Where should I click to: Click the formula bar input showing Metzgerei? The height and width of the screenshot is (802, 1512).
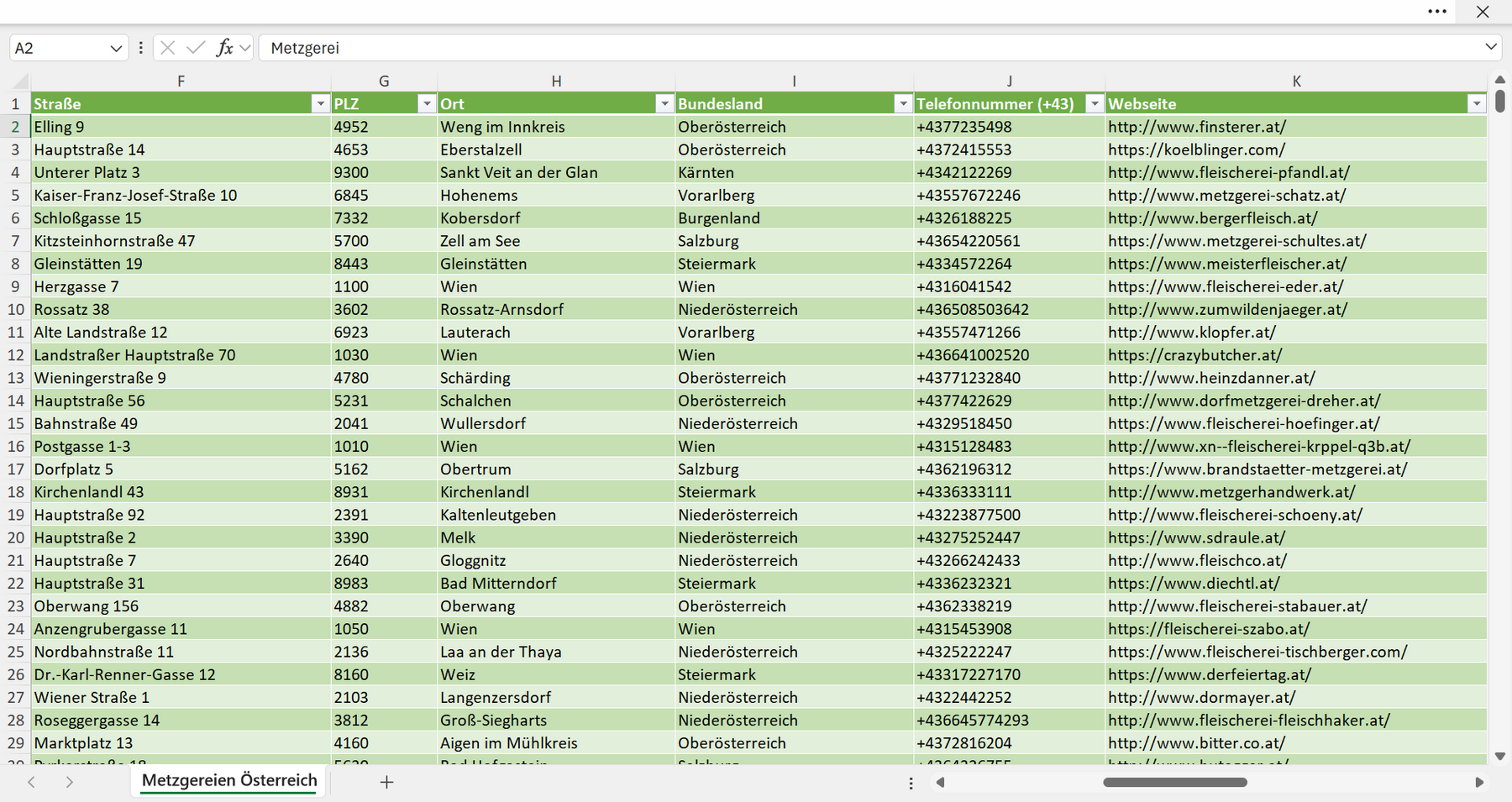869,48
